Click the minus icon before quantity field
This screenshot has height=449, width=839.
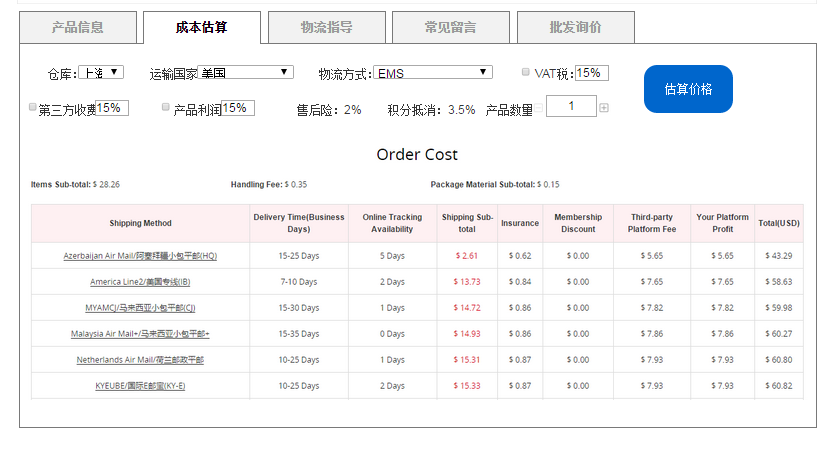click(x=539, y=108)
